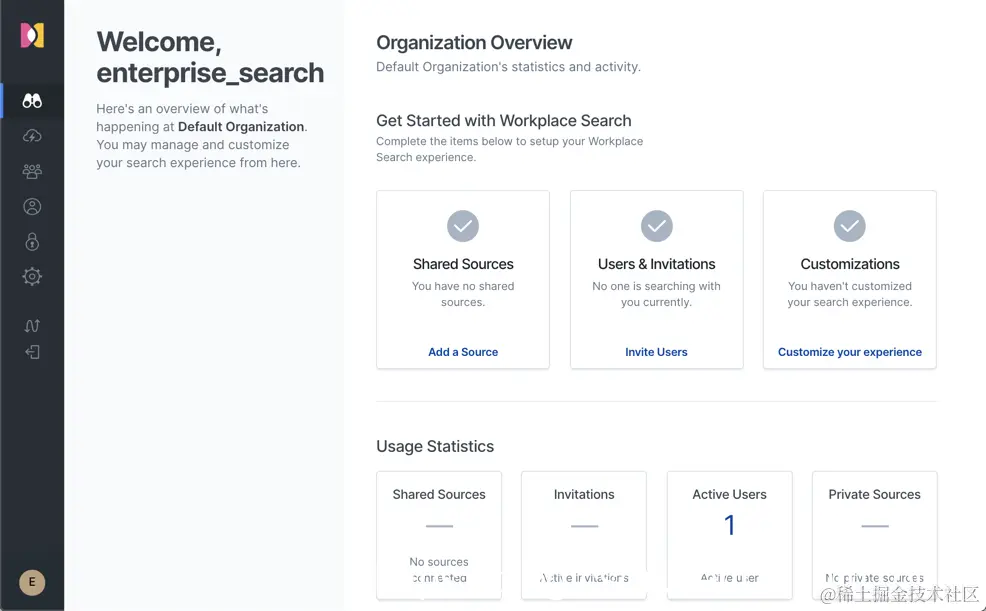Open Settings gear icon in sidebar

[32, 277]
